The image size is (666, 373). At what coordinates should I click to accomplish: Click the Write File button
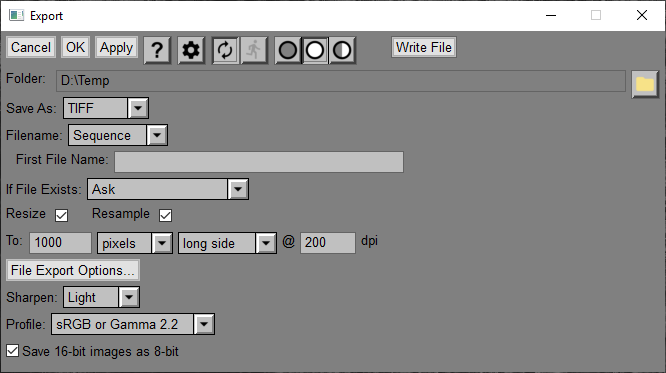tap(424, 47)
